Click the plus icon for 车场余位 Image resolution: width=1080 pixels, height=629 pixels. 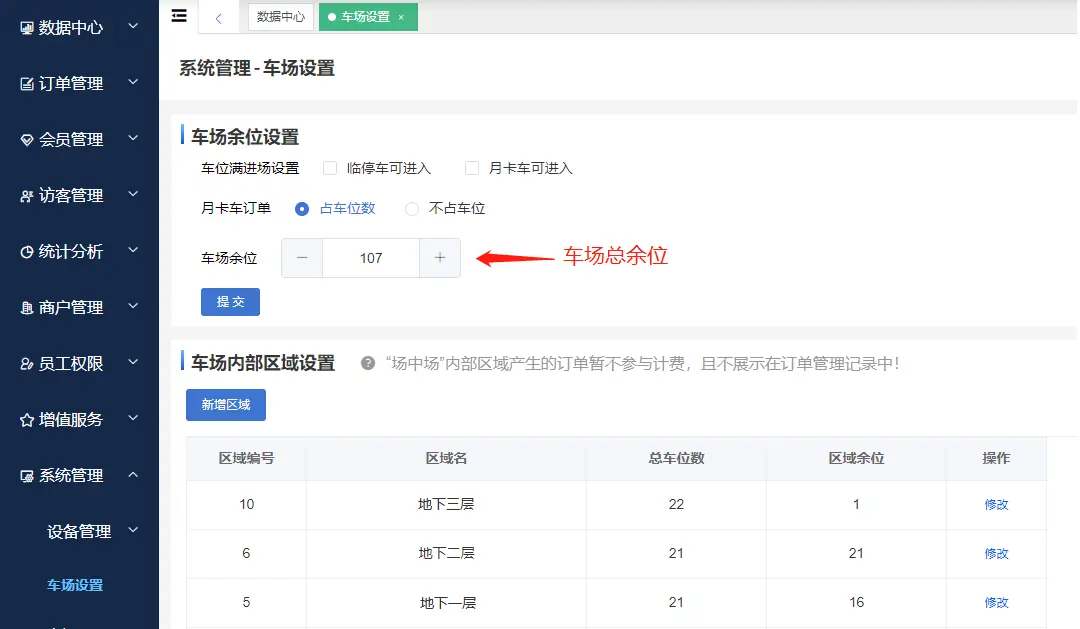(440, 258)
